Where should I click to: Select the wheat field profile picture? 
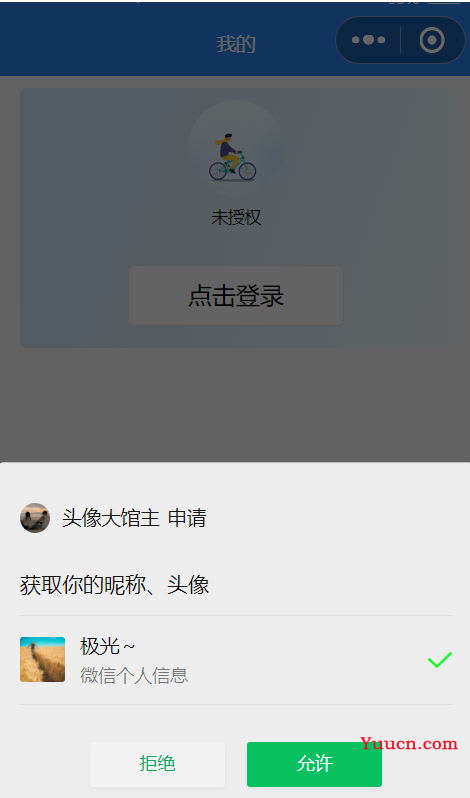(x=42, y=659)
